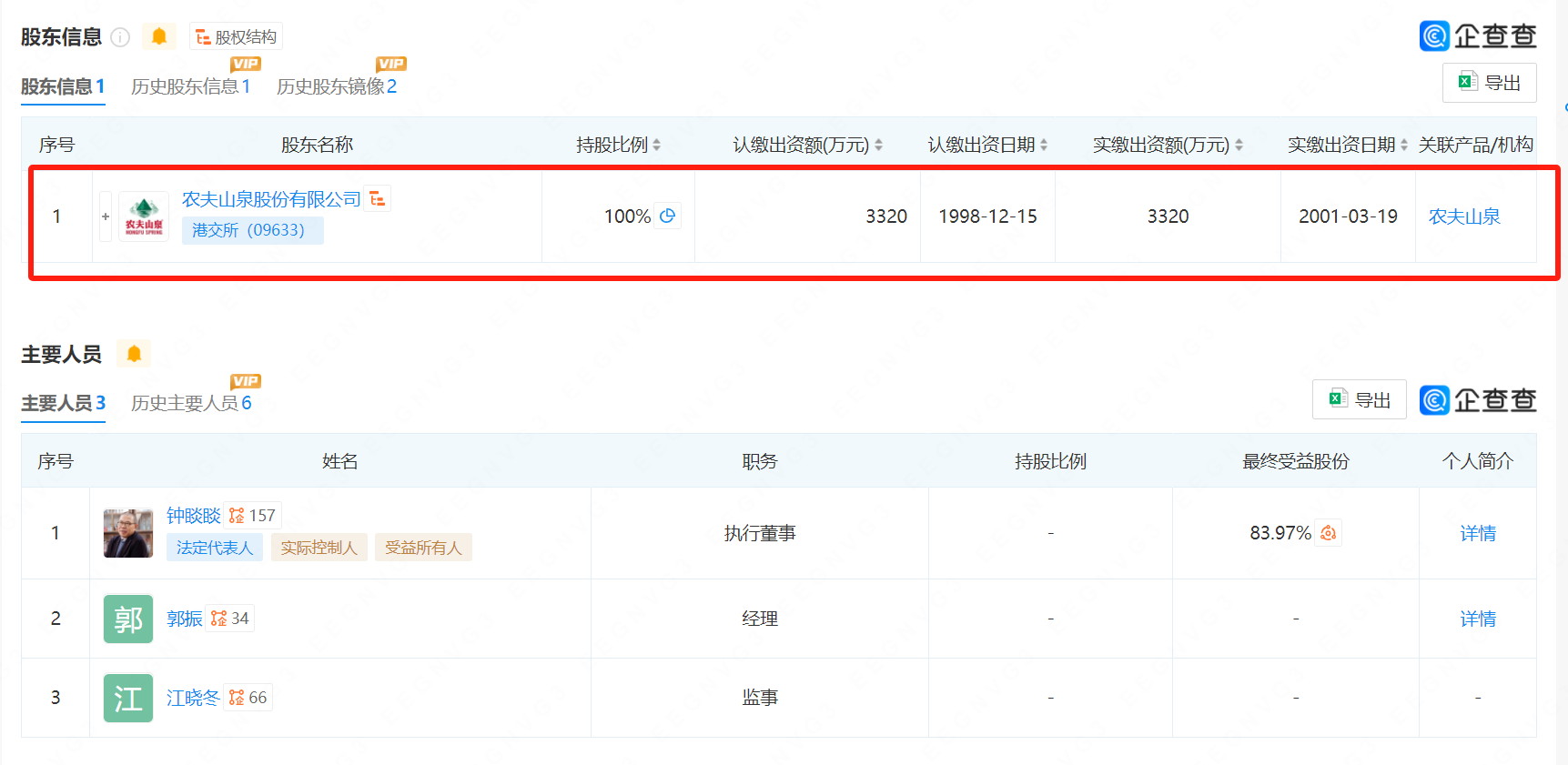
Task: Click the 法定代表人 tag
Action: point(214,548)
